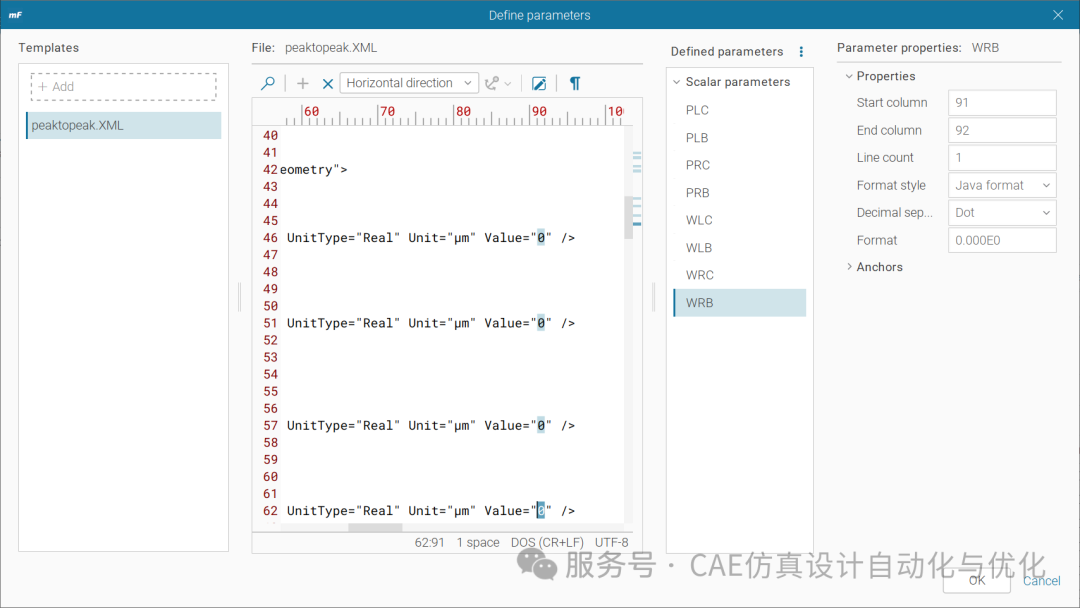This screenshot has height=608, width=1080.
Task: Click the anchor tool dropdown icon
Action: 497,83
